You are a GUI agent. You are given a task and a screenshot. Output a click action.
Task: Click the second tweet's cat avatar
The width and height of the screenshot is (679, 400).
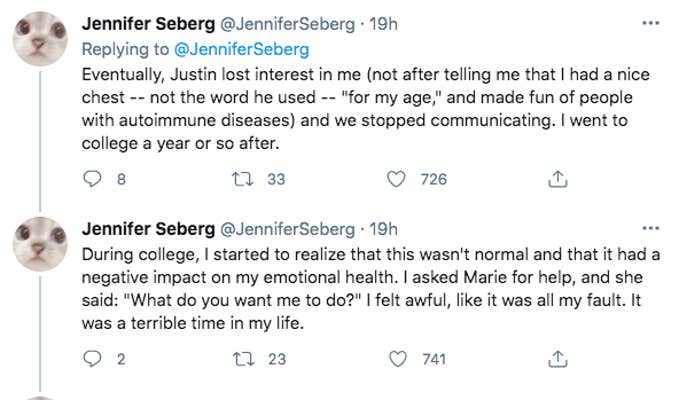(x=40, y=242)
